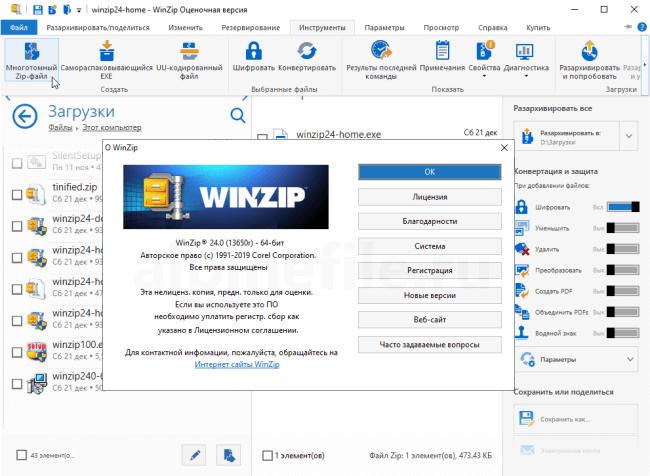Click the pencil edit button at bottom
Screen dimensions: 650x476
pos(194,455)
